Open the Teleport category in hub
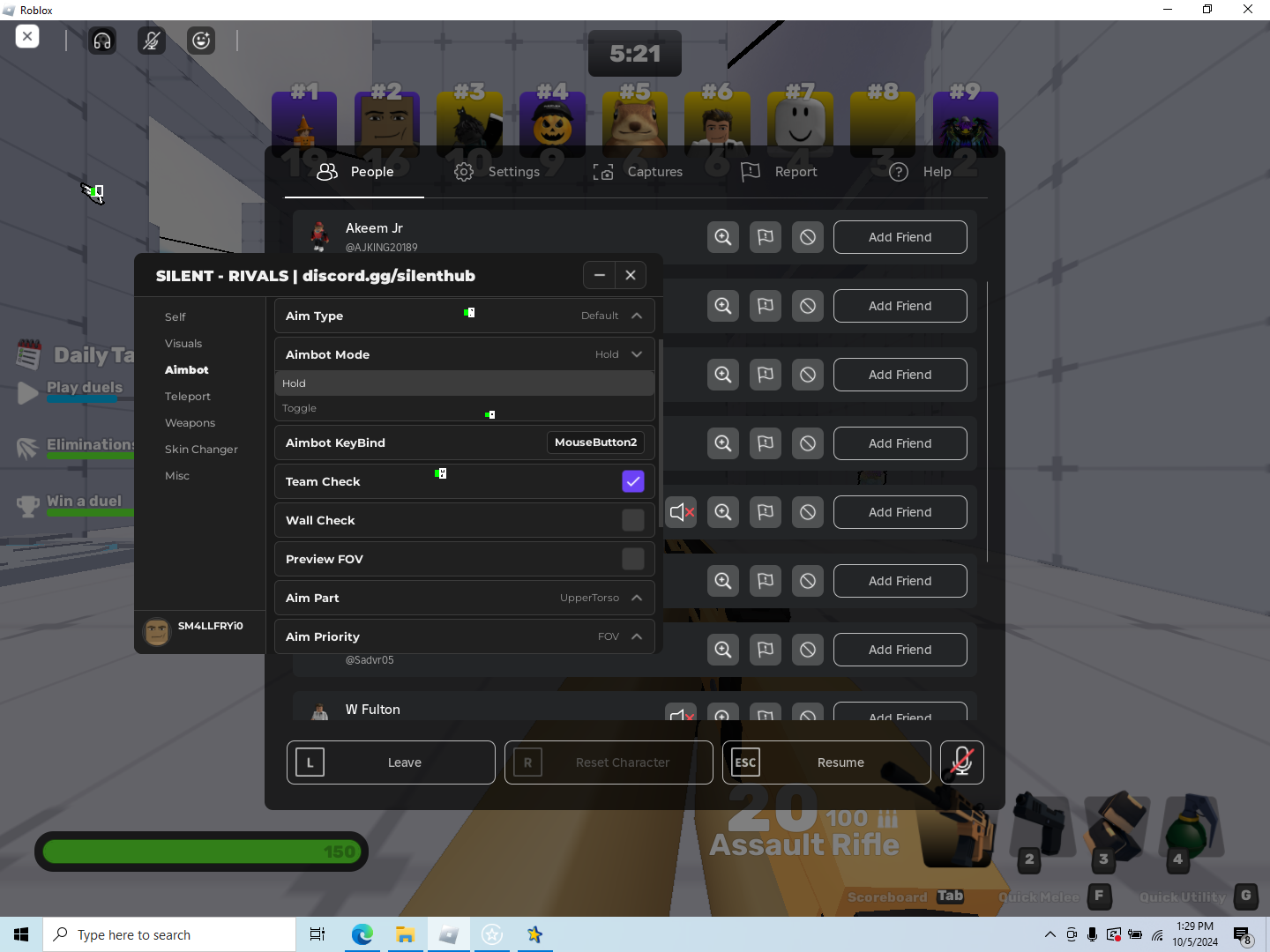Image resolution: width=1270 pixels, height=952 pixels. tap(188, 397)
